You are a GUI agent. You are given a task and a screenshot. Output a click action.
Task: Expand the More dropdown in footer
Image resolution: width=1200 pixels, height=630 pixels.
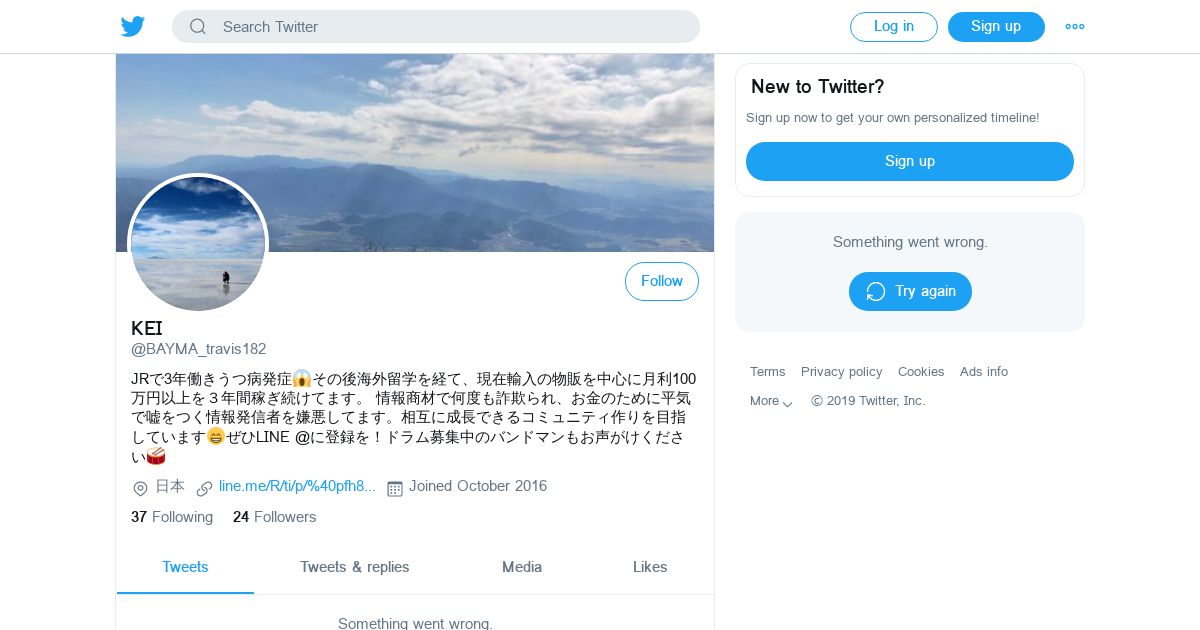click(x=771, y=401)
